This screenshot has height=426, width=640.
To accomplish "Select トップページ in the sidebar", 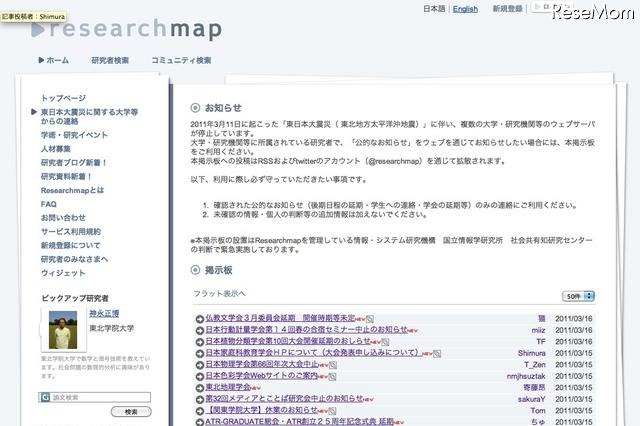I will [63, 98].
